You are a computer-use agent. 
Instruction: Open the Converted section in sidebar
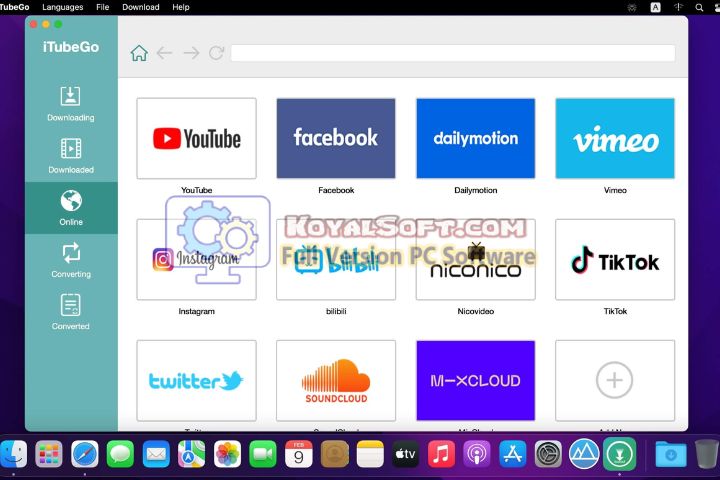click(x=71, y=312)
